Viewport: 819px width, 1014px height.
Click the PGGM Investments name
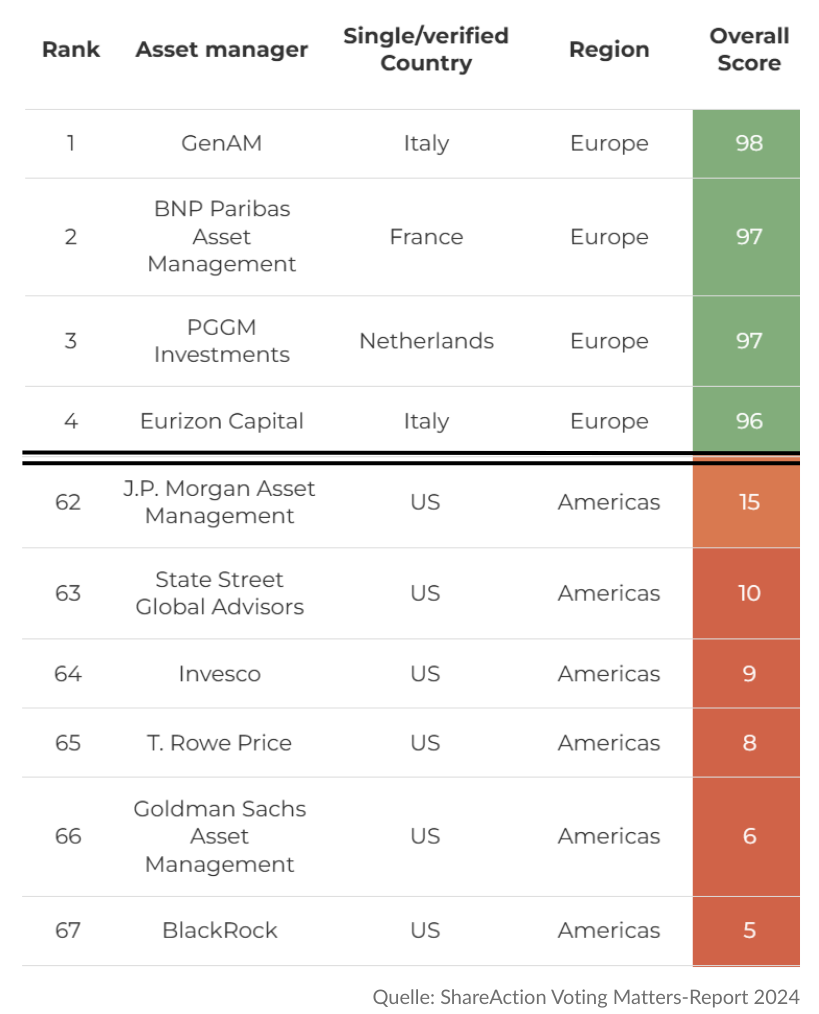(x=222, y=341)
